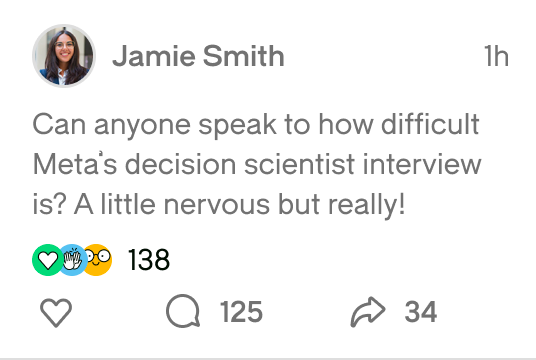
Task: Click the 125 comments count
Action: coord(241,312)
